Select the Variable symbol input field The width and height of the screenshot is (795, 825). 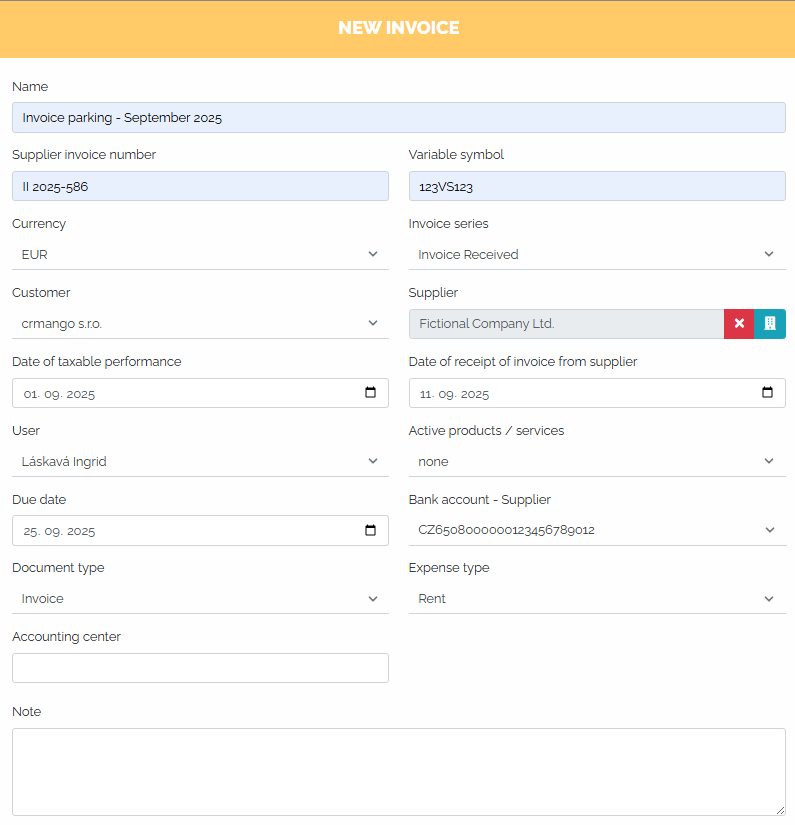(x=597, y=186)
